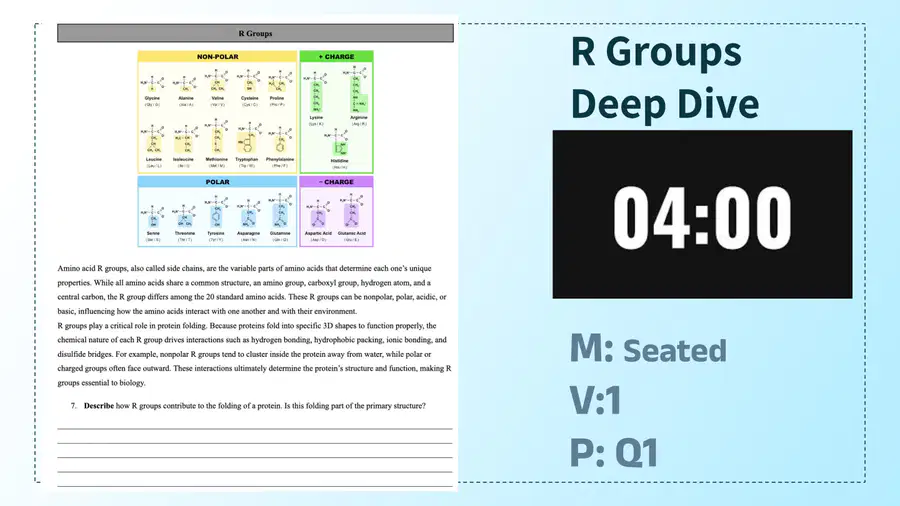Click the Asparagine label

[x=249, y=233]
